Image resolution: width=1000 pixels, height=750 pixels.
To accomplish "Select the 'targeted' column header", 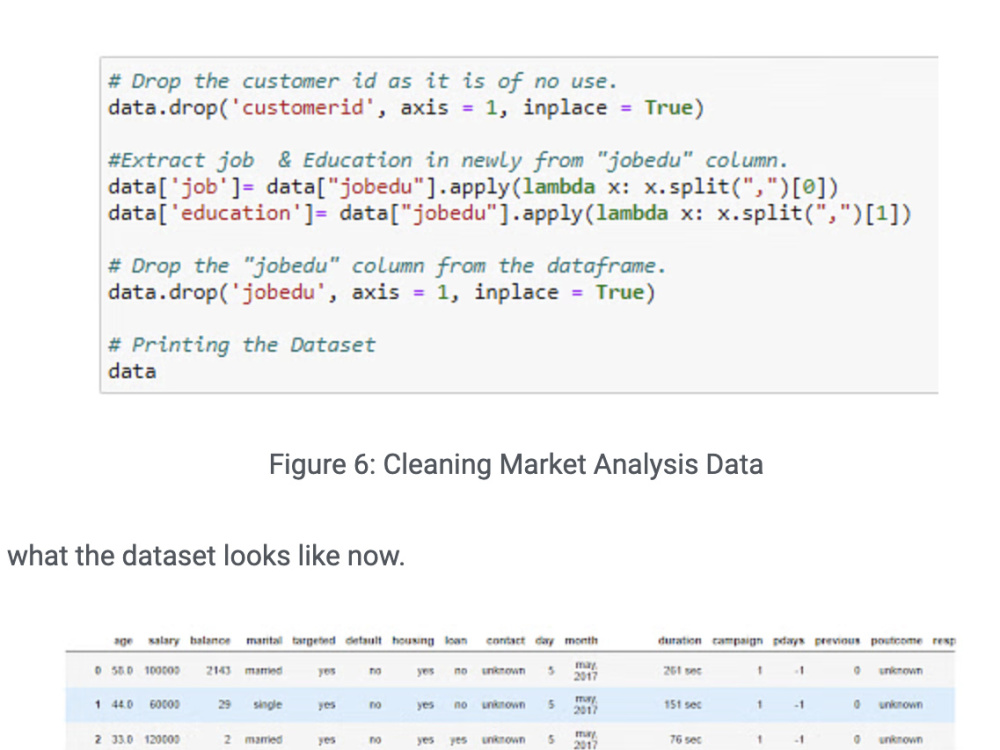I will pos(314,640).
